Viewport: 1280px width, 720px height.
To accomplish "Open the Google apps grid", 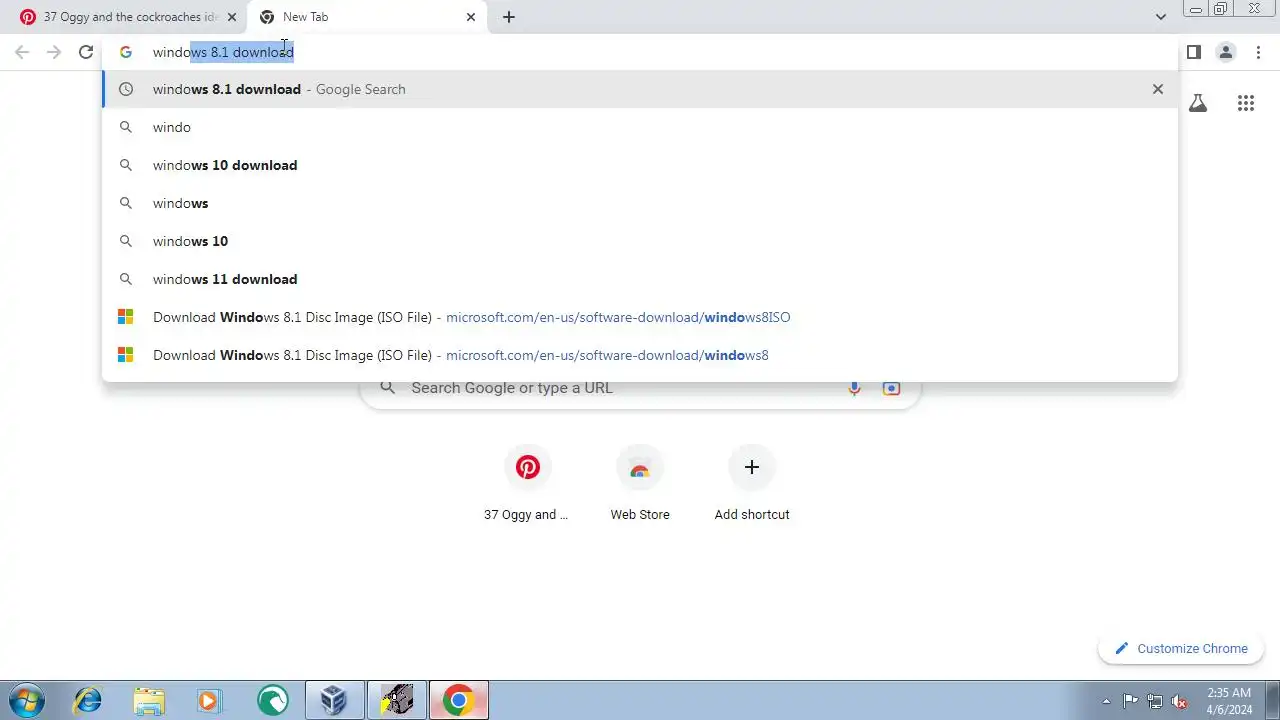I will point(1246,103).
